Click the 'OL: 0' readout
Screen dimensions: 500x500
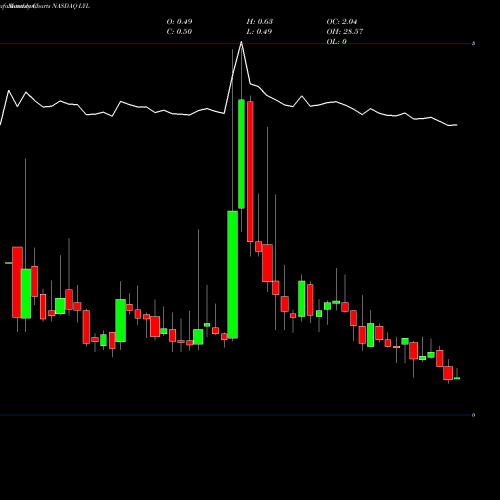(x=336, y=42)
